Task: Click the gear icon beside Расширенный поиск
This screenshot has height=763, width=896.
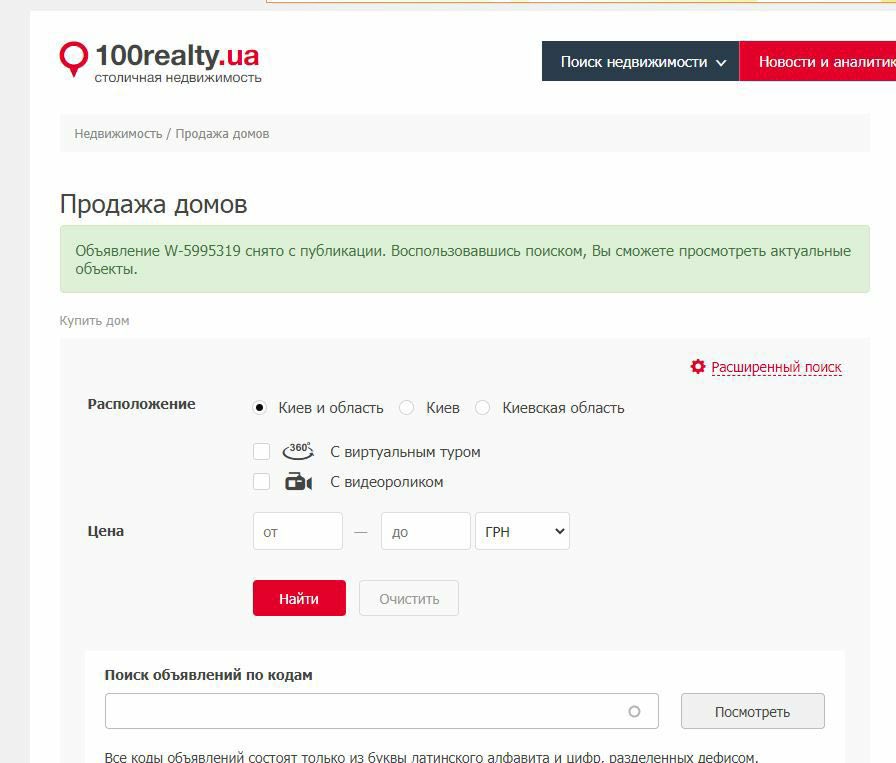Action: (x=698, y=367)
